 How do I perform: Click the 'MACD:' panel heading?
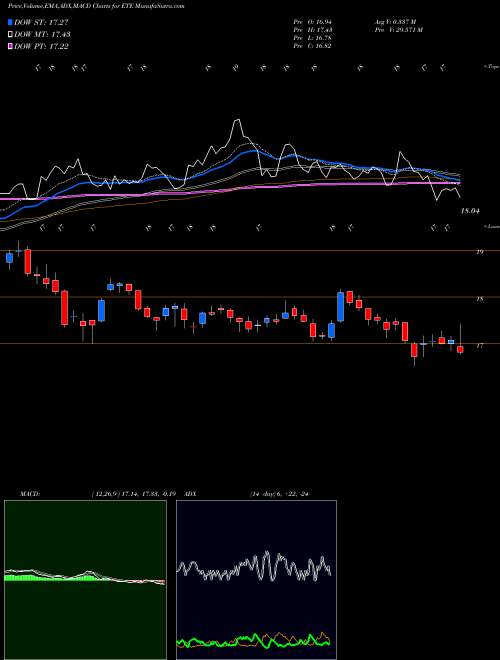(x=29, y=494)
